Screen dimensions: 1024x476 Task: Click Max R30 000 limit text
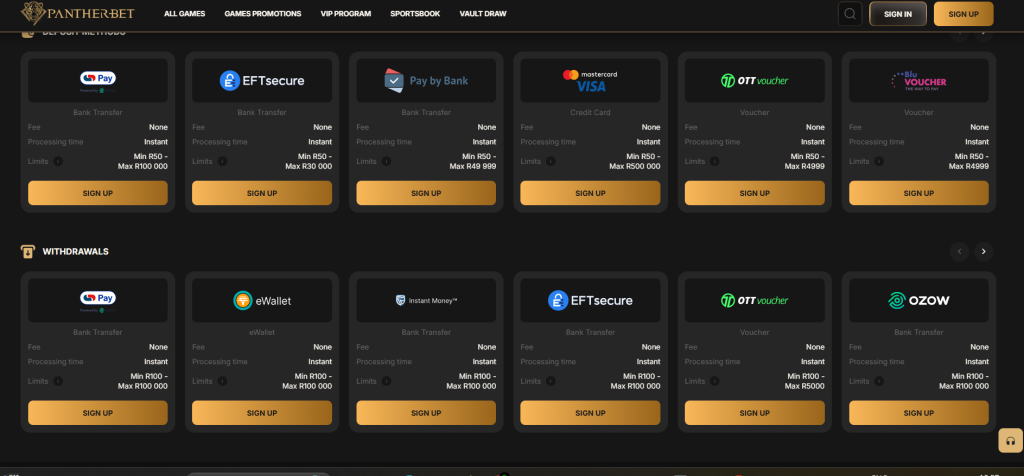[x=308, y=167]
